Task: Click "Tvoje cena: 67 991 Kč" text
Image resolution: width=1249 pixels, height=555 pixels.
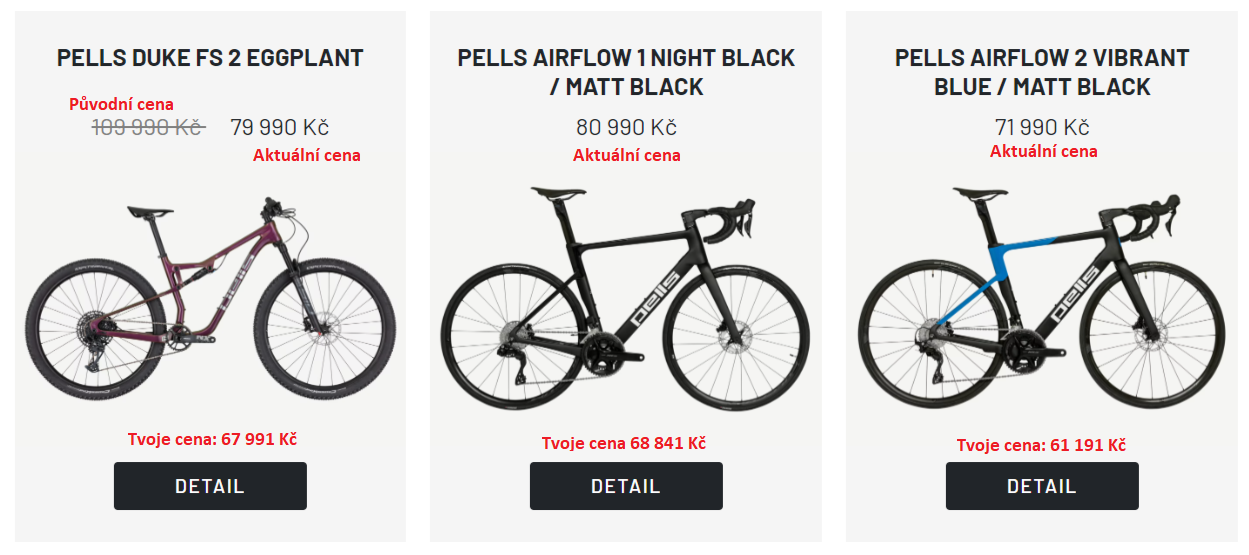Action: 212,440
